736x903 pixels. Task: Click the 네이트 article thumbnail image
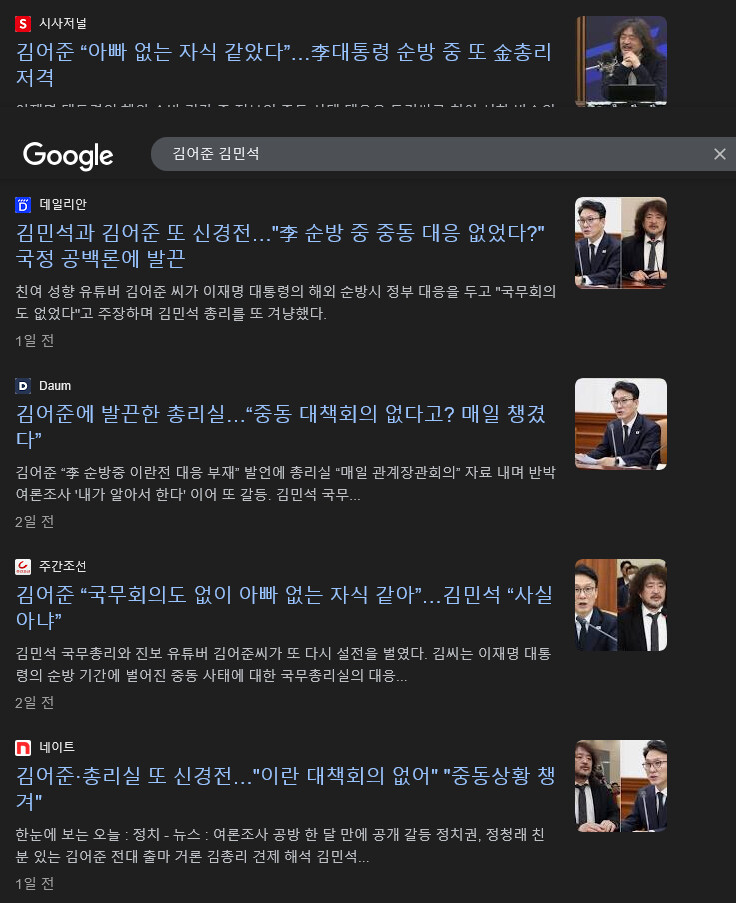[621, 786]
